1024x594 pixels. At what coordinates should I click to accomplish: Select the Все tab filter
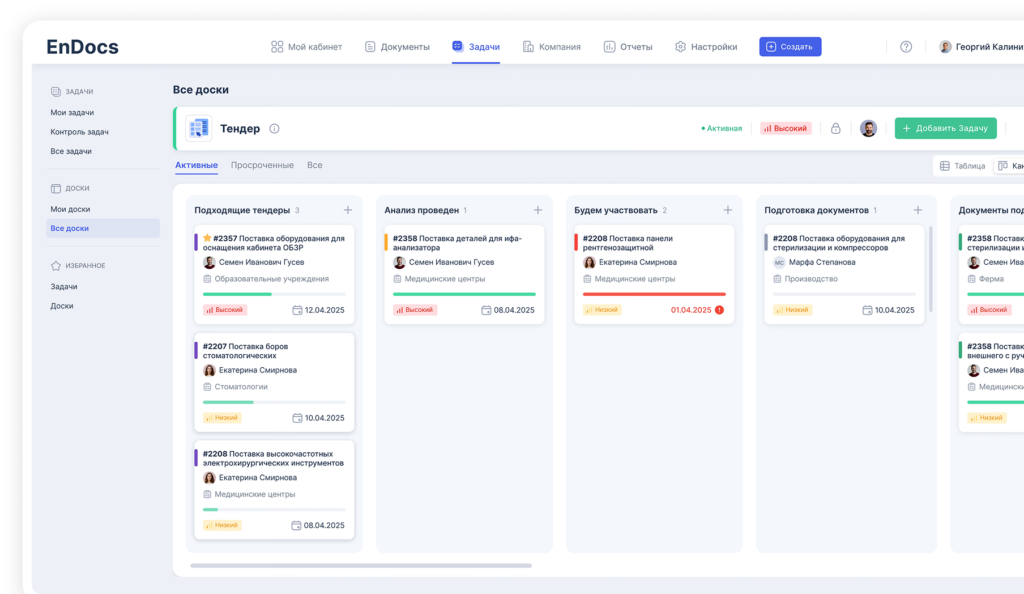click(315, 165)
